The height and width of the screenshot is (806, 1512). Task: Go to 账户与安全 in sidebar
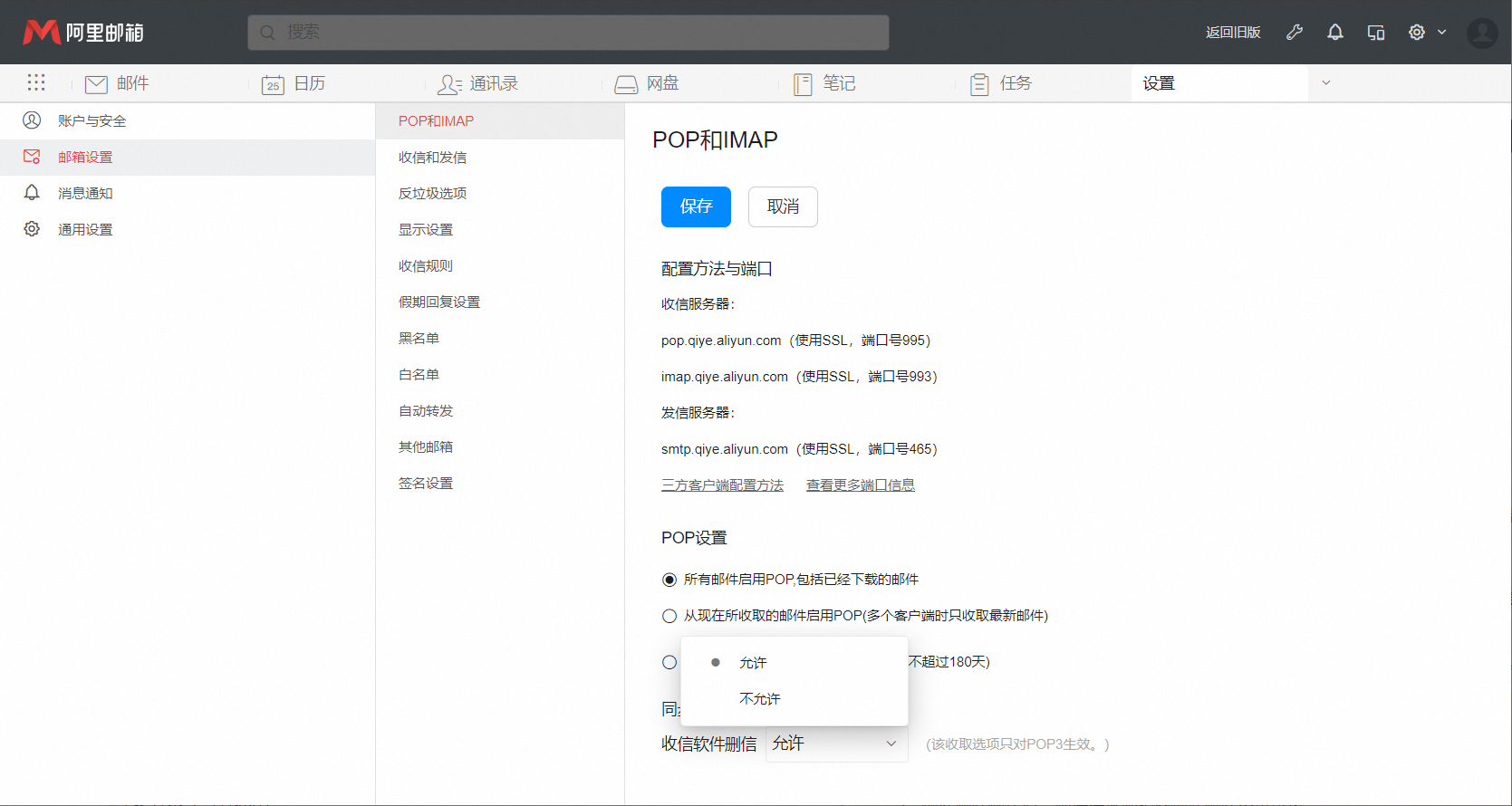click(x=91, y=121)
